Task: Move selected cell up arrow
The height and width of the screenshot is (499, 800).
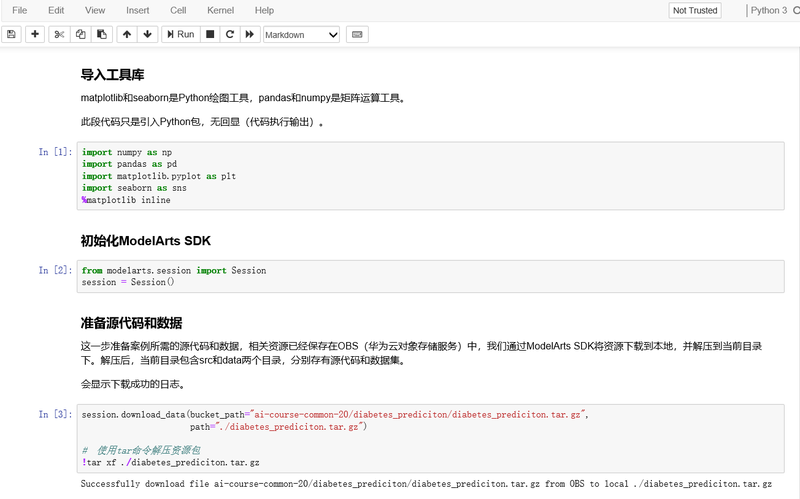Action: point(127,34)
